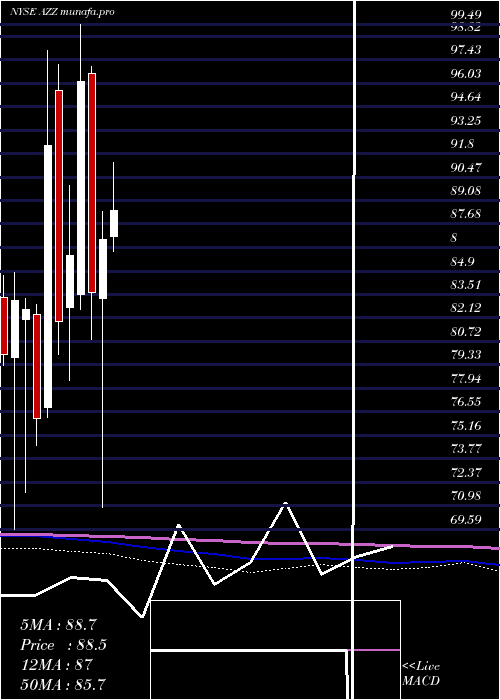Click the 82.12 price level label
This screenshot has width=500, height=700.
point(466,308)
